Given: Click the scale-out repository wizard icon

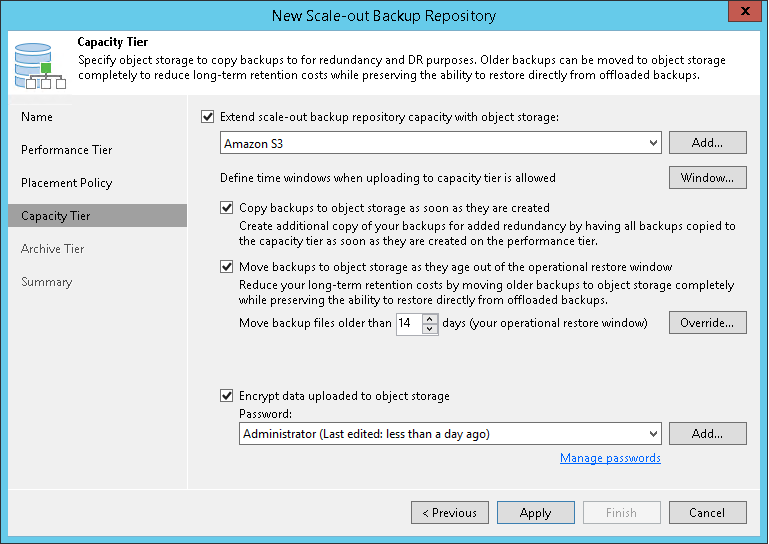Looking at the screenshot, I should pos(37,65).
